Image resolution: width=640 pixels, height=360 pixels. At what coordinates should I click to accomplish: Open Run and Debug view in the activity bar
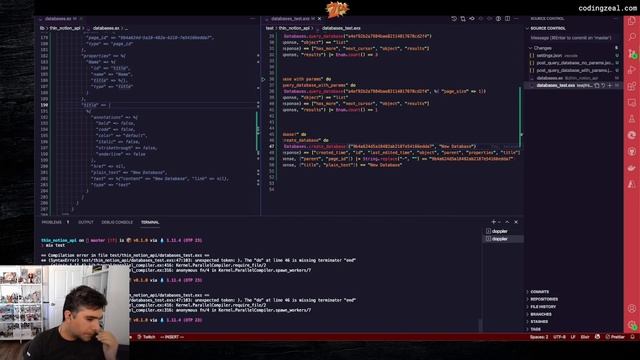[632, 70]
